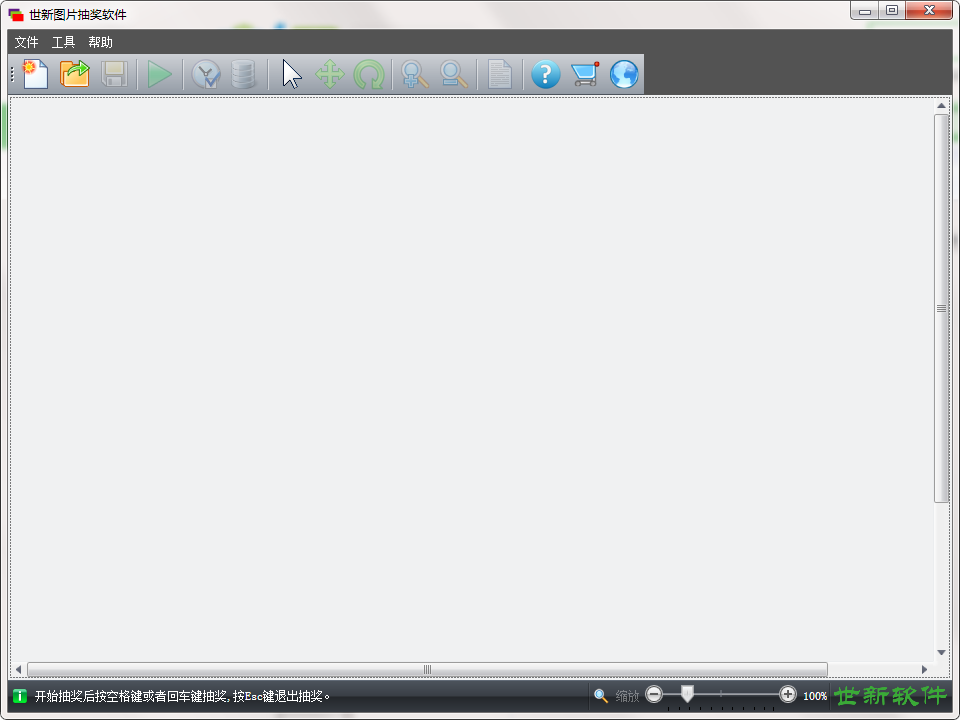Open help with blue question mark
Viewport: 960px width, 720px height.
tap(546, 75)
